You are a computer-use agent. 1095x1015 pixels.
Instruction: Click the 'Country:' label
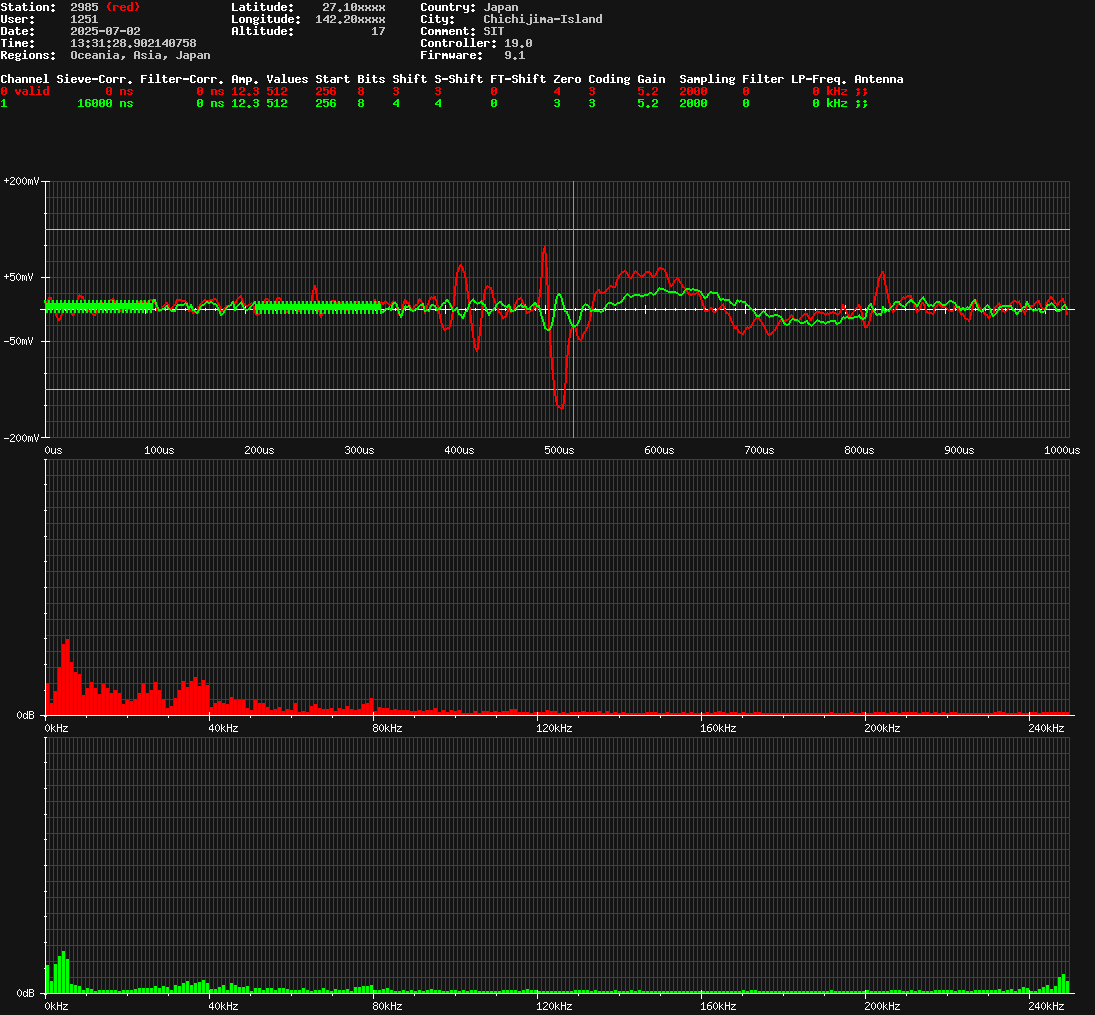pos(448,7)
